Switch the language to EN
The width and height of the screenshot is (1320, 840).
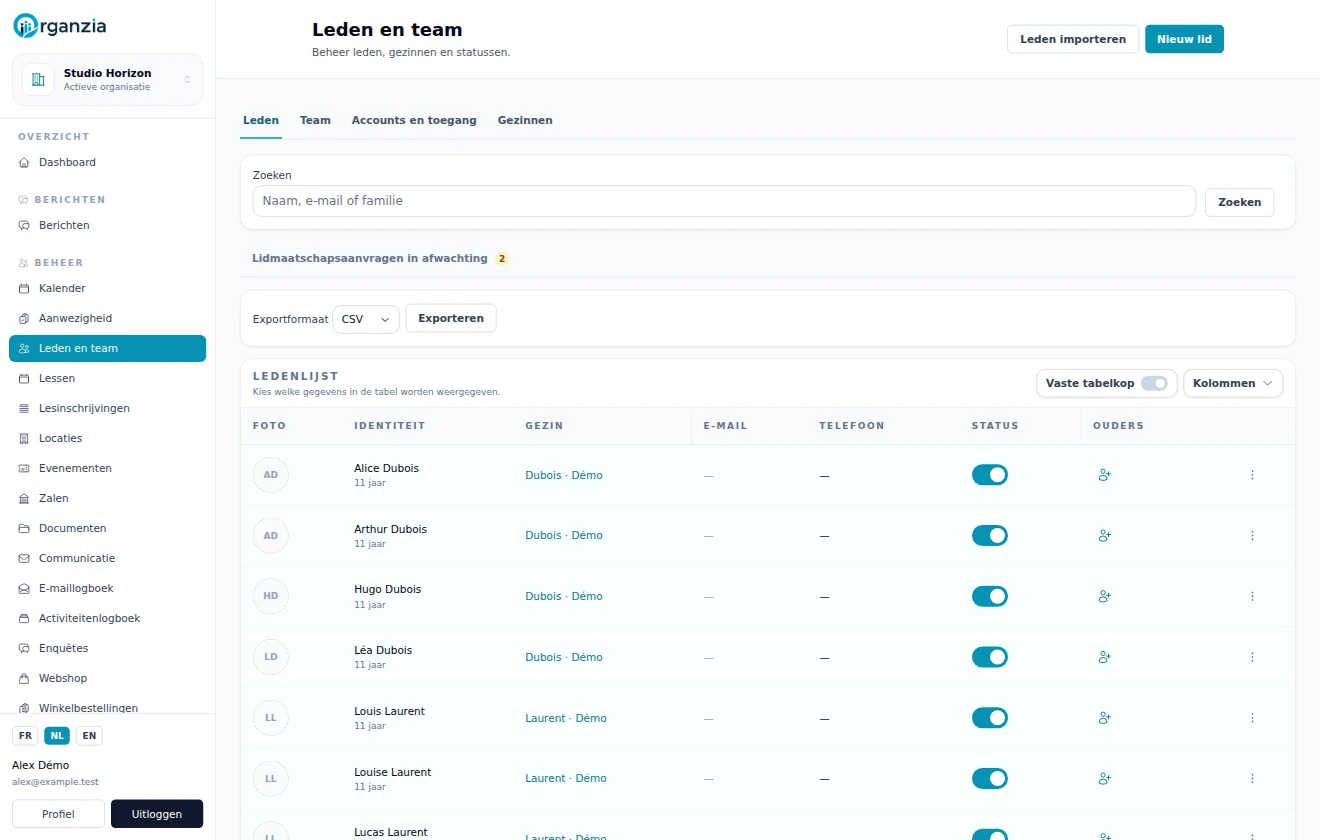click(x=89, y=736)
